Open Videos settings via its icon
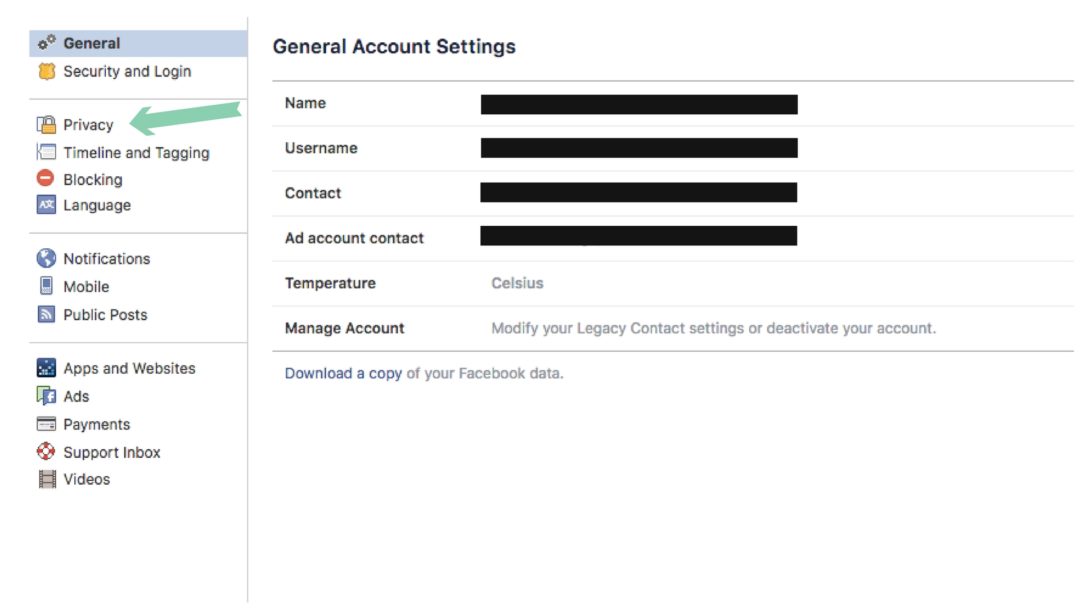This screenshot has width=1080, height=608. [x=44, y=479]
